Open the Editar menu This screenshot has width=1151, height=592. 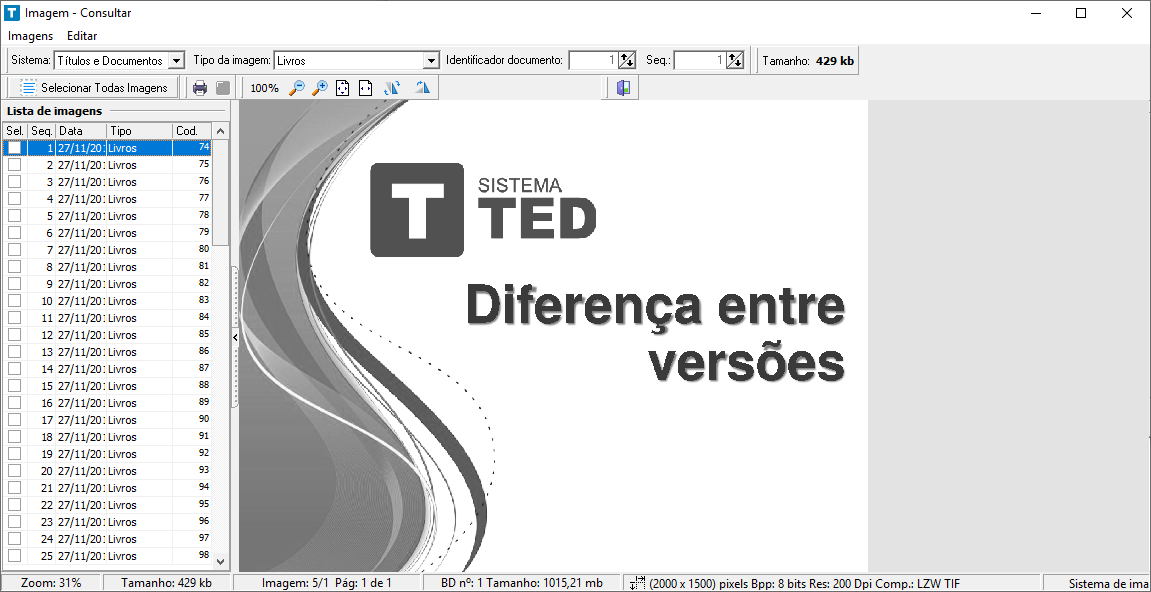82,36
